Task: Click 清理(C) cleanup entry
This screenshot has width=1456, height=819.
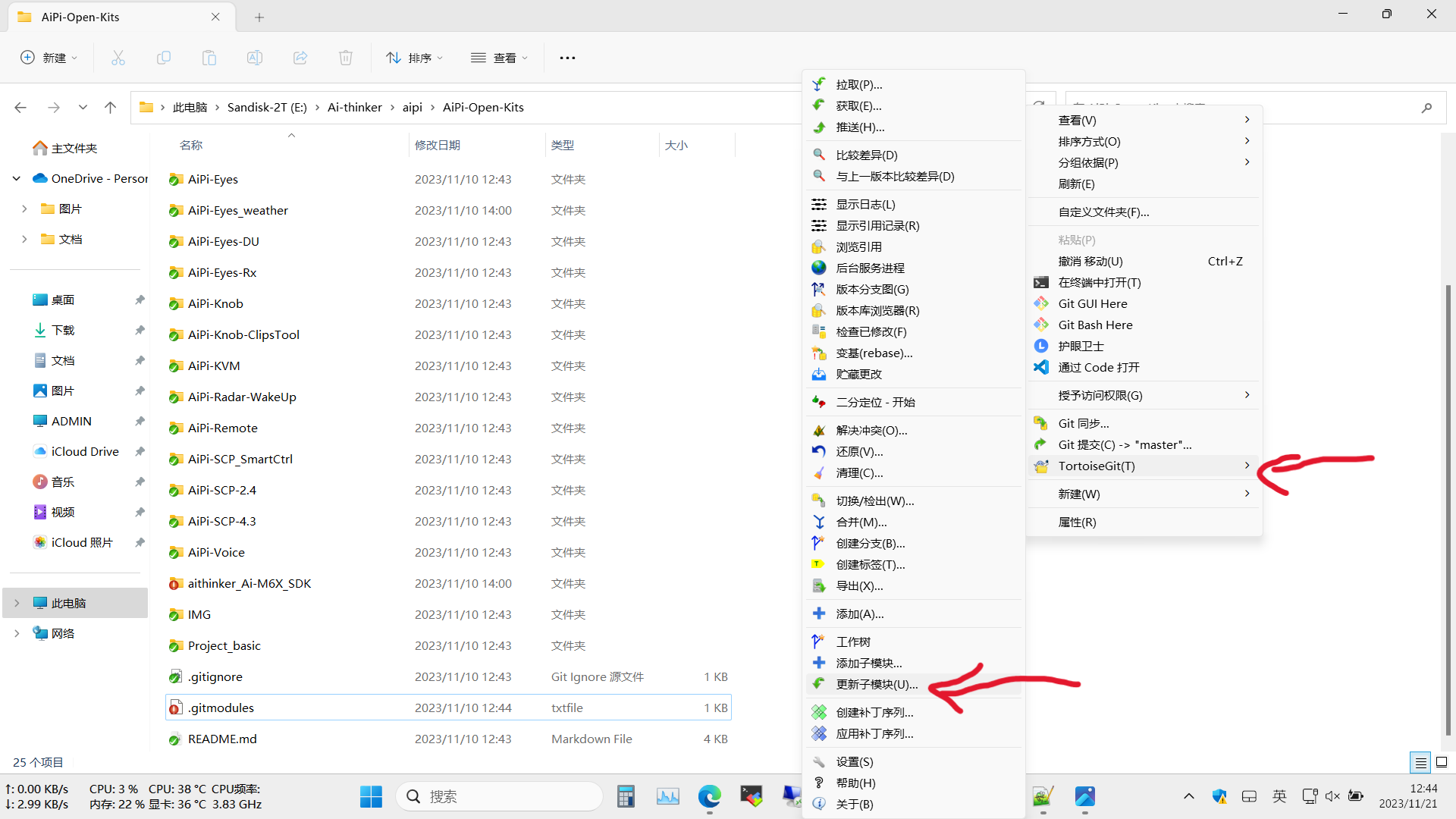Action: coord(914,472)
